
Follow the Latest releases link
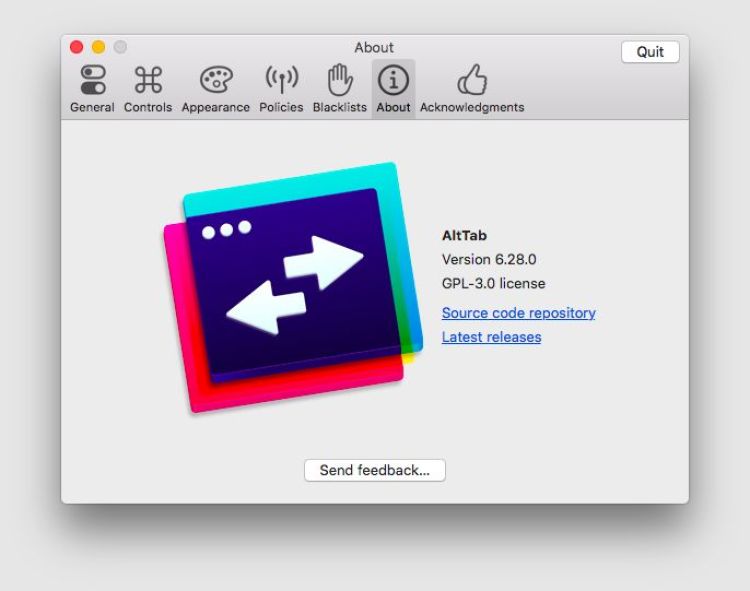(x=491, y=337)
